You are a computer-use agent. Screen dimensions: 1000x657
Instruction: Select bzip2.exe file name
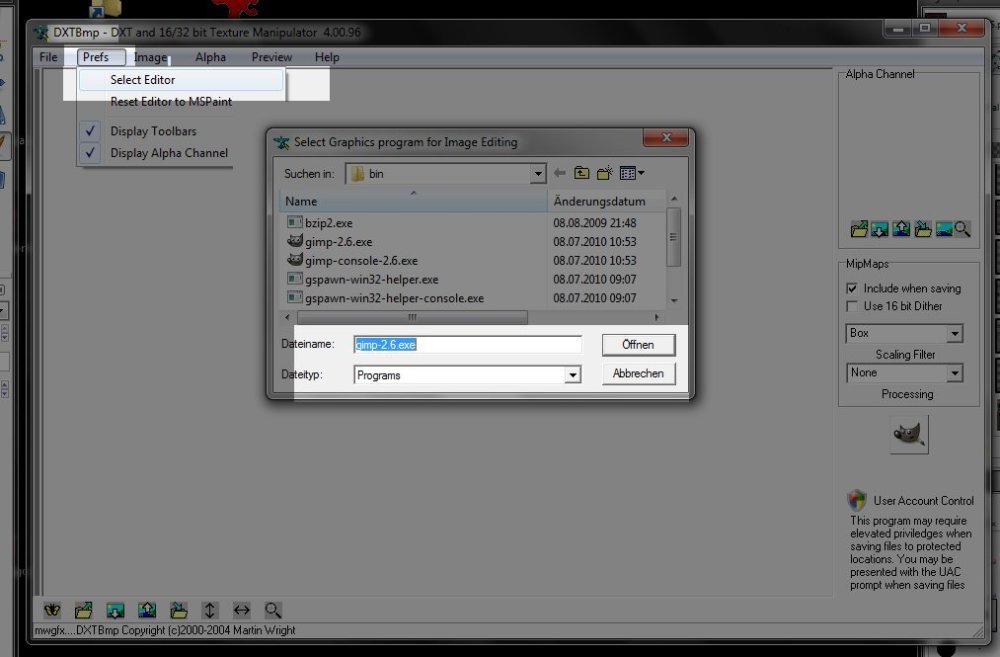[x=328, y=223]
